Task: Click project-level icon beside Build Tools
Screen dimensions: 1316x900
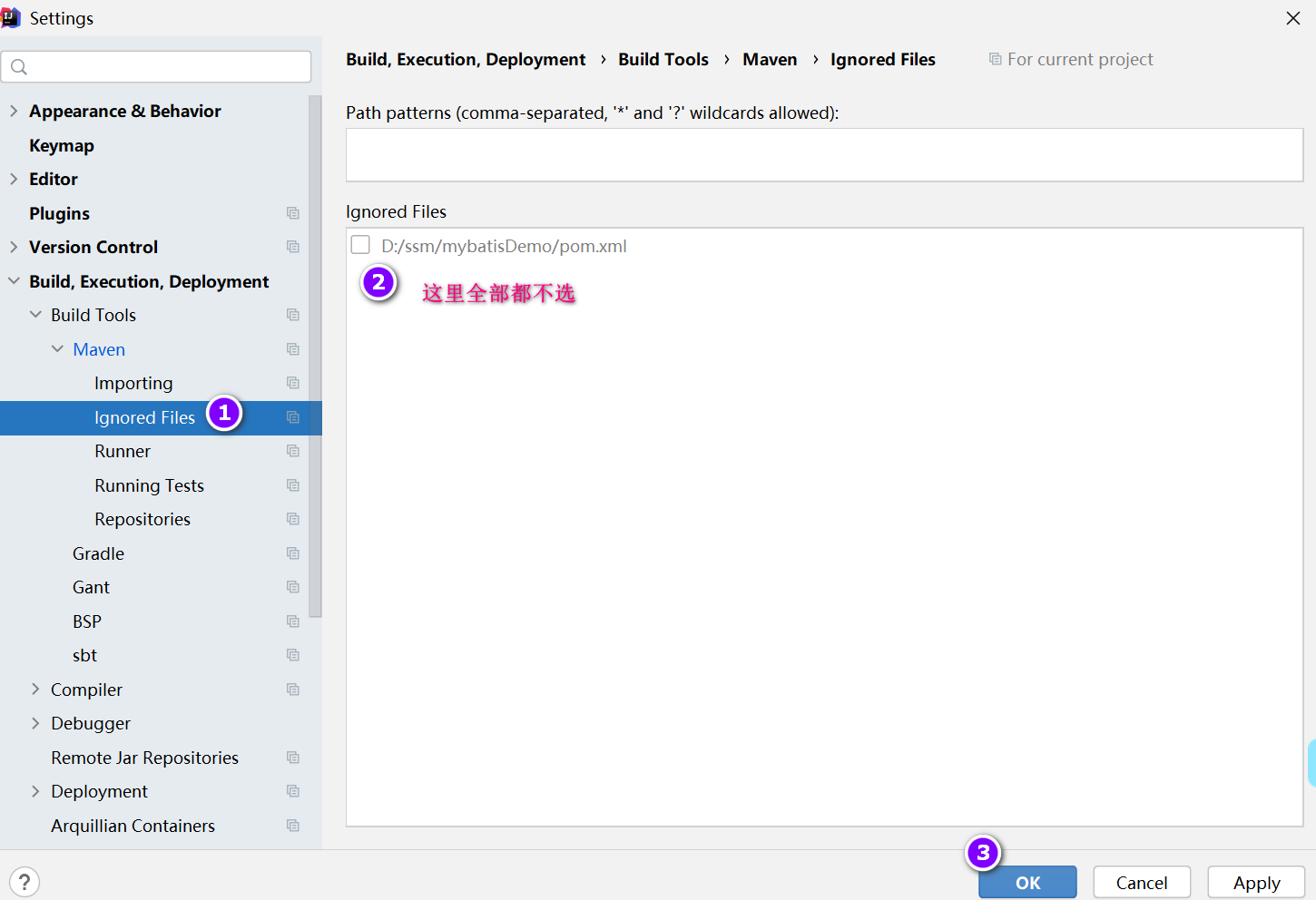Action: [293, 315]
